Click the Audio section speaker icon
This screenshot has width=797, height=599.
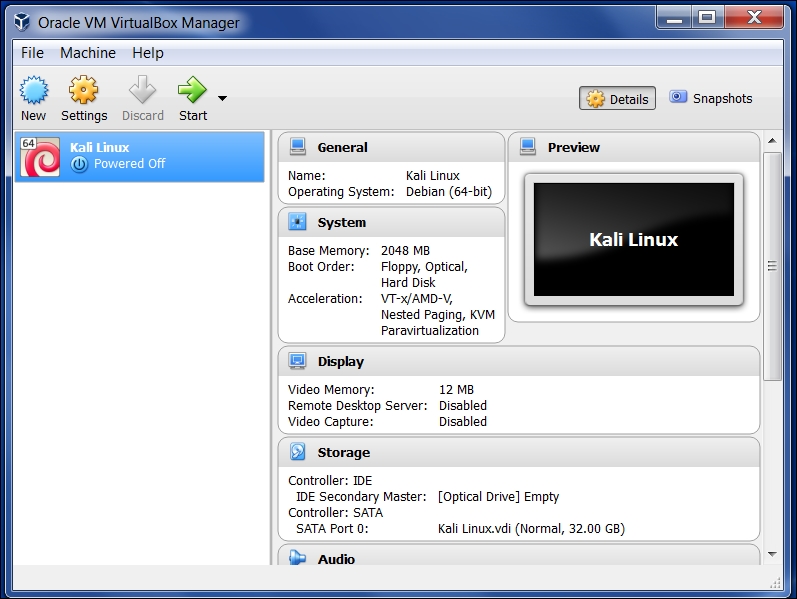pos(297,558)
